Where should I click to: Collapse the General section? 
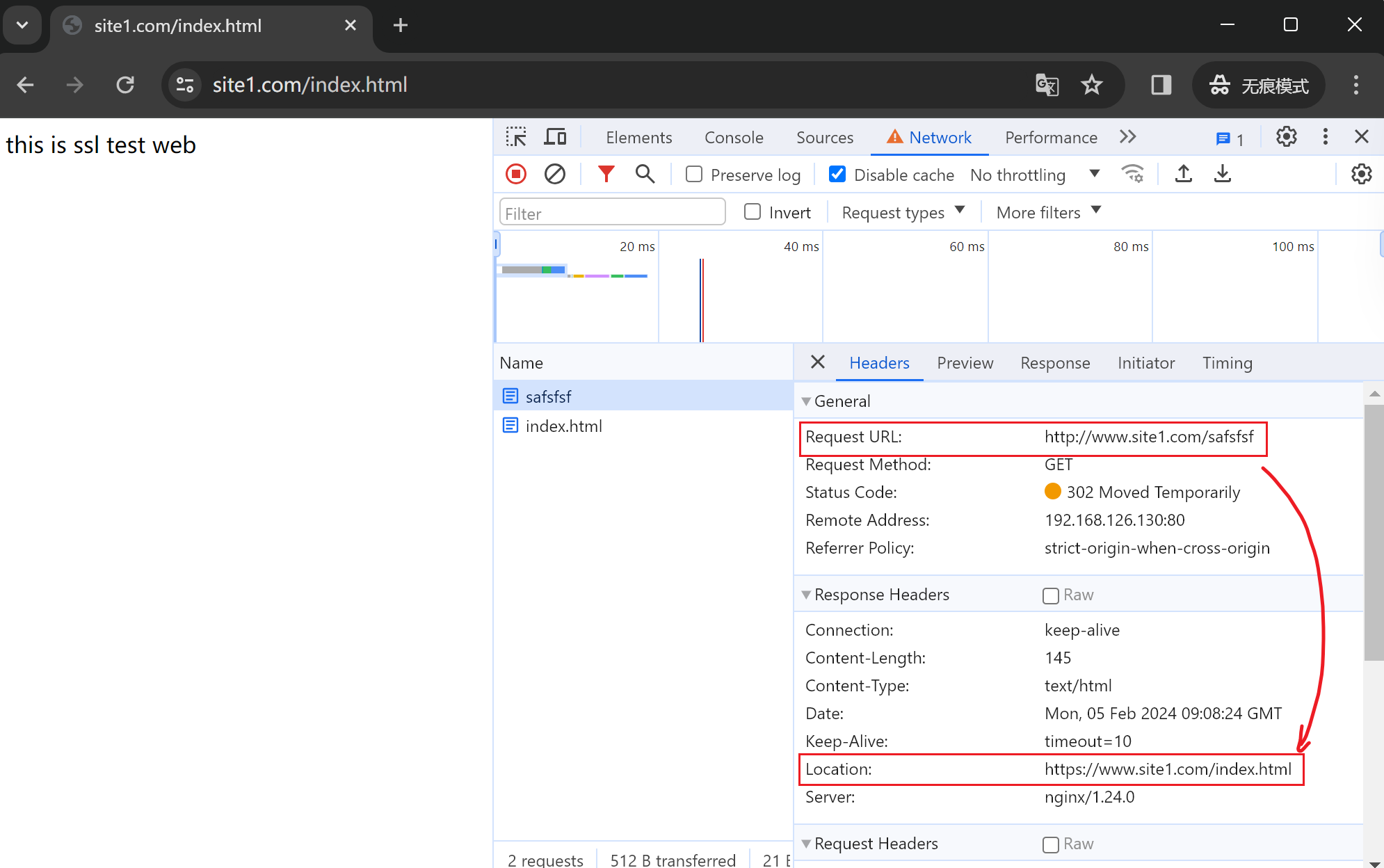pyautogui.click(x=807, y=401)
